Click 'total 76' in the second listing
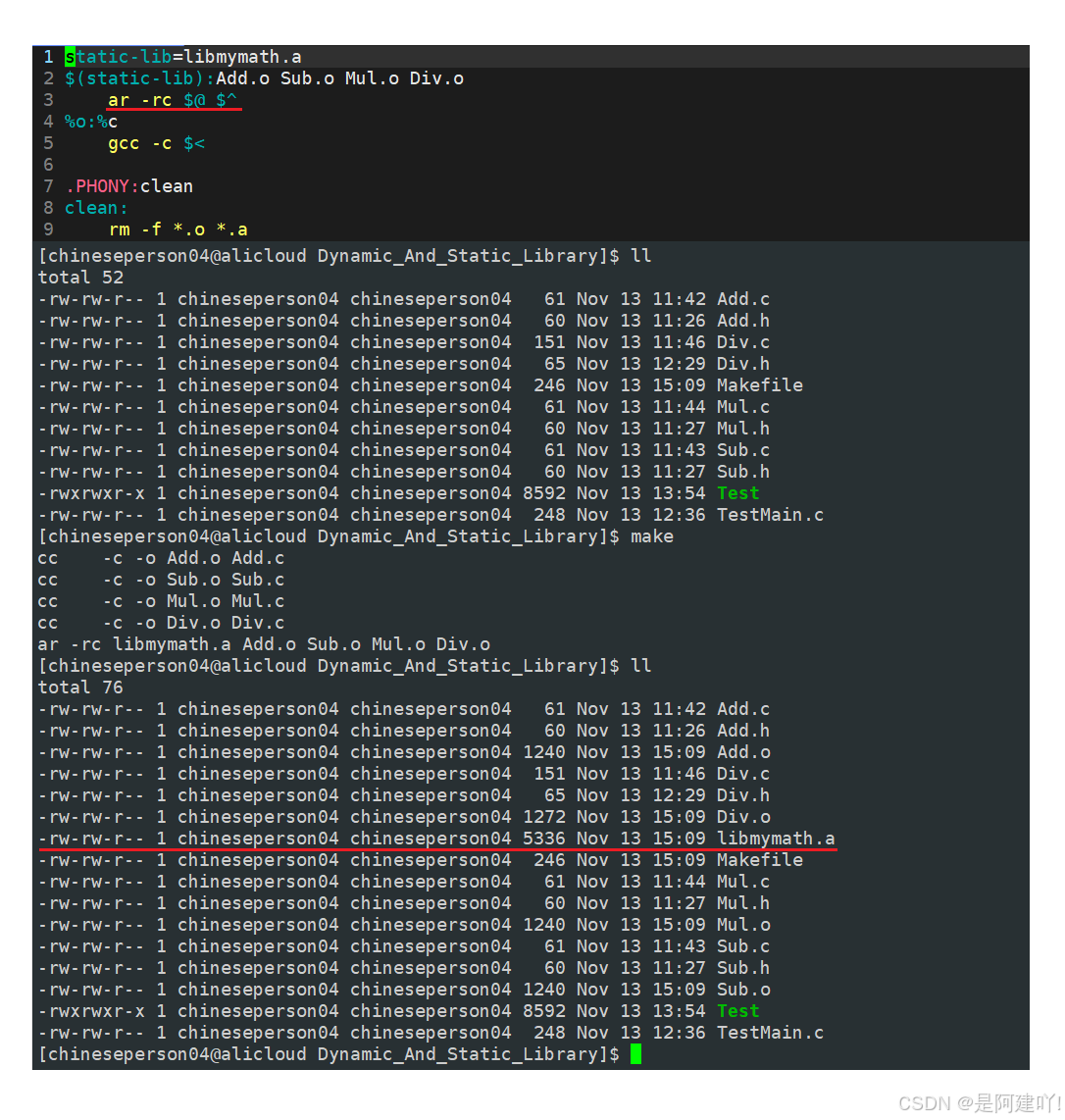The width and height of the screenshot is (1065, 1120). (x=80, y=687)
